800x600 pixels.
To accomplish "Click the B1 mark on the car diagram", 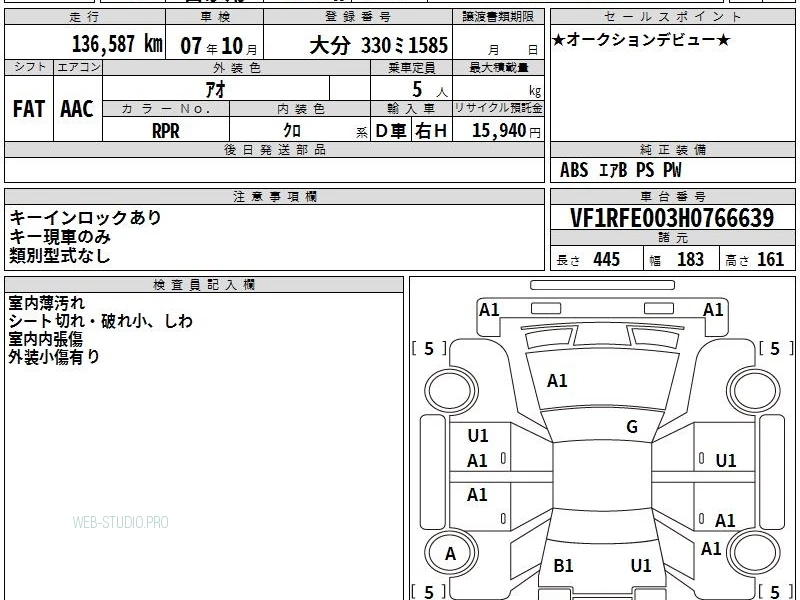I will coord(563,565).
